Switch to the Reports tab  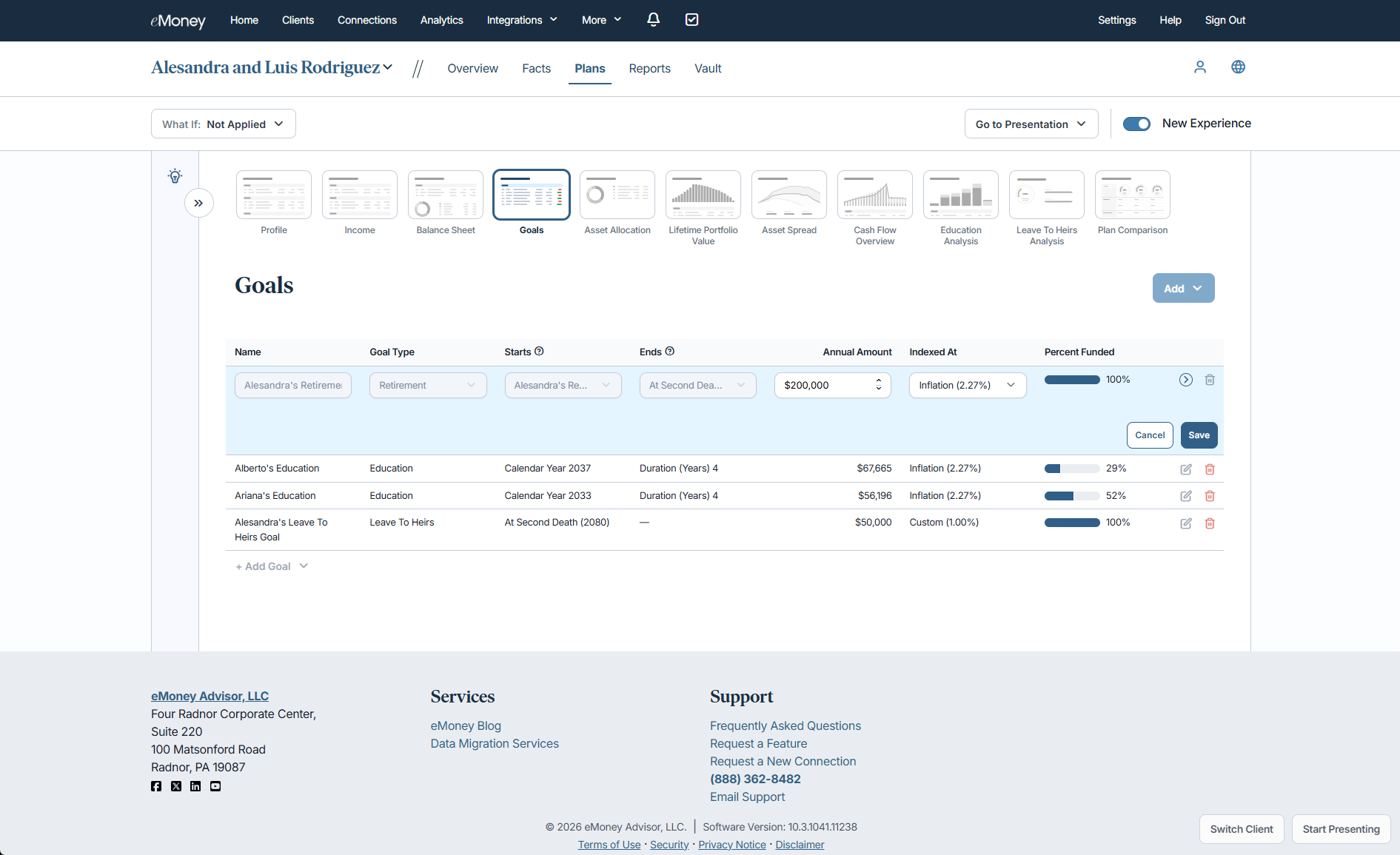click(649, 68)
